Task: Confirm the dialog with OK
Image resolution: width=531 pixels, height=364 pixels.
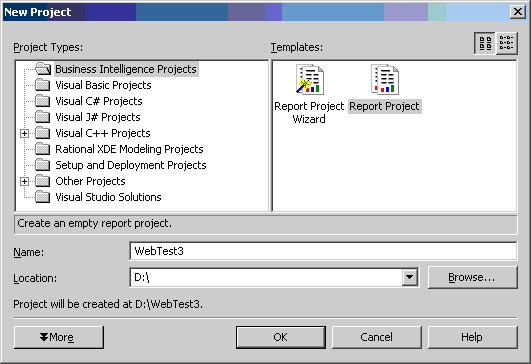Action: [281, 337]
